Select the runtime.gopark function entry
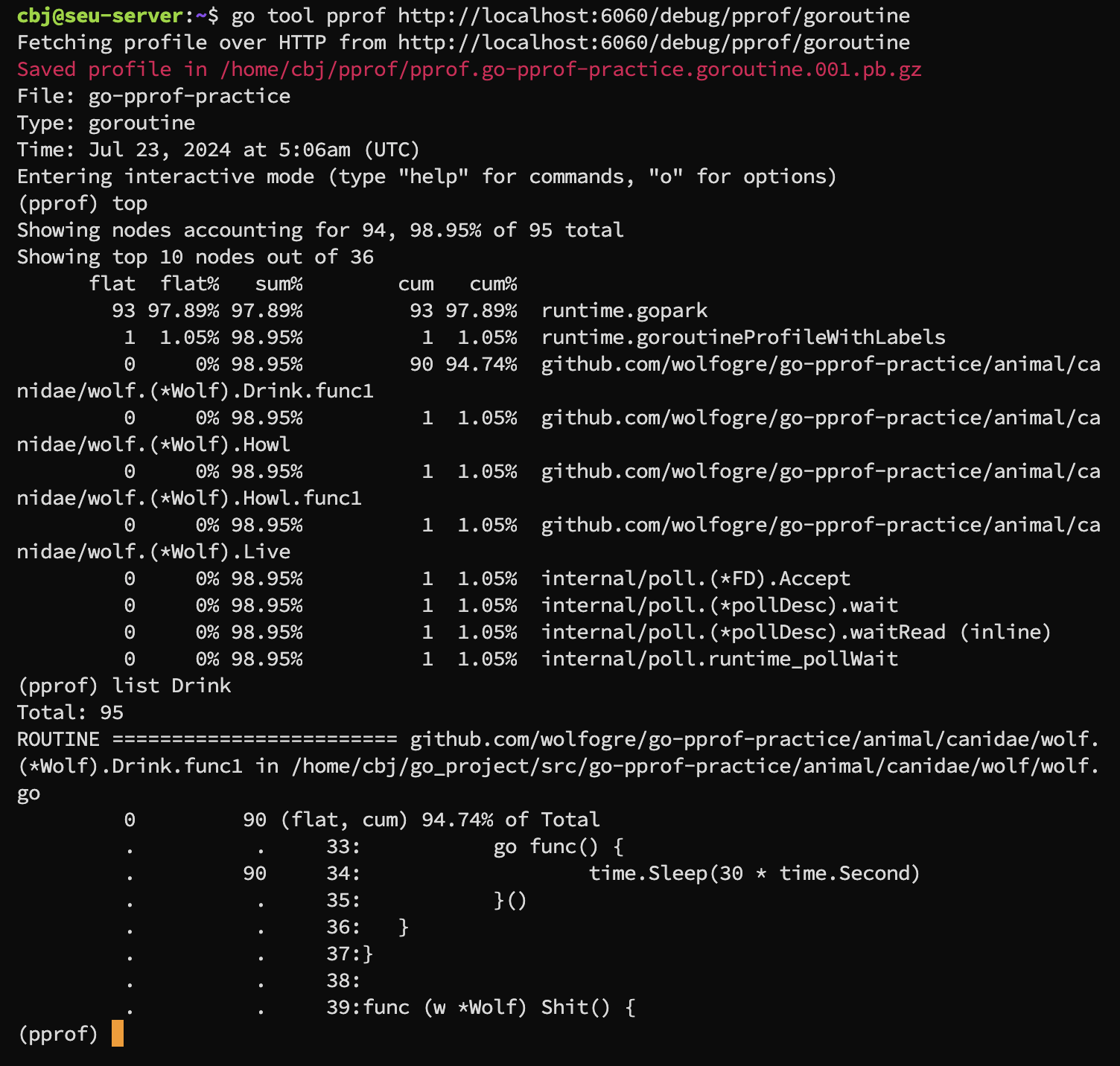The width and height of the screenshot is (1120, 1066). pyautogui.click(x=624, y=310)
